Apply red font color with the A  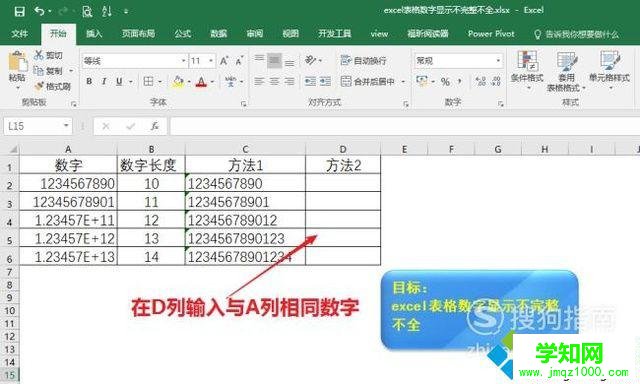[201, 82]
